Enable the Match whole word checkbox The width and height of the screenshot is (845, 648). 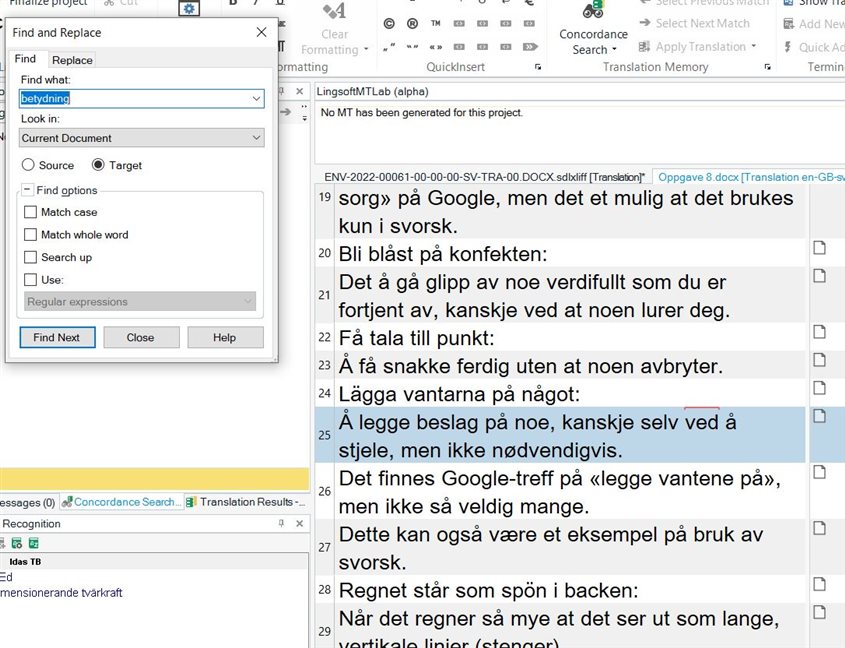(x=31, y=235)
